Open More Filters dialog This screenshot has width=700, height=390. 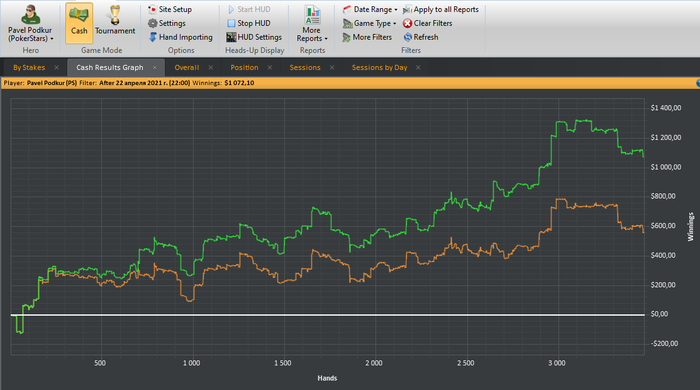coord(367,37)
